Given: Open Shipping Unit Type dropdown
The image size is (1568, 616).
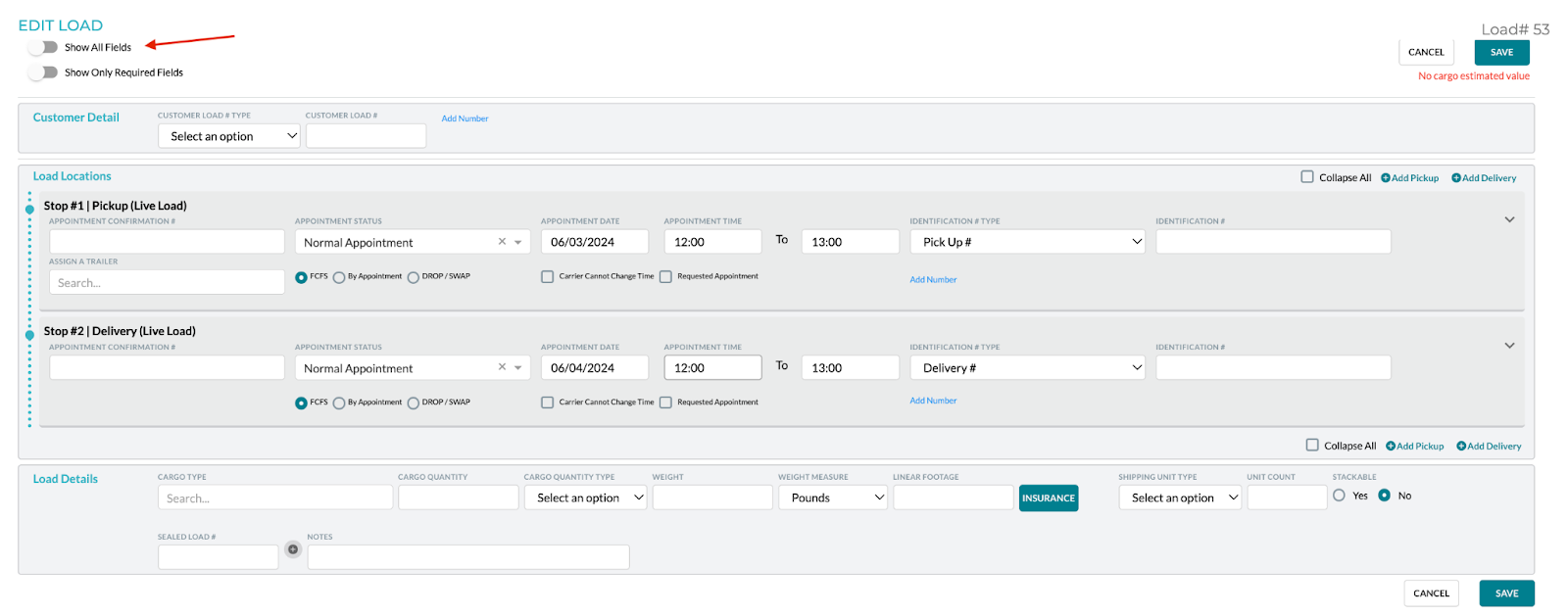Looking at the screenshot, I should coord(1180,498).
